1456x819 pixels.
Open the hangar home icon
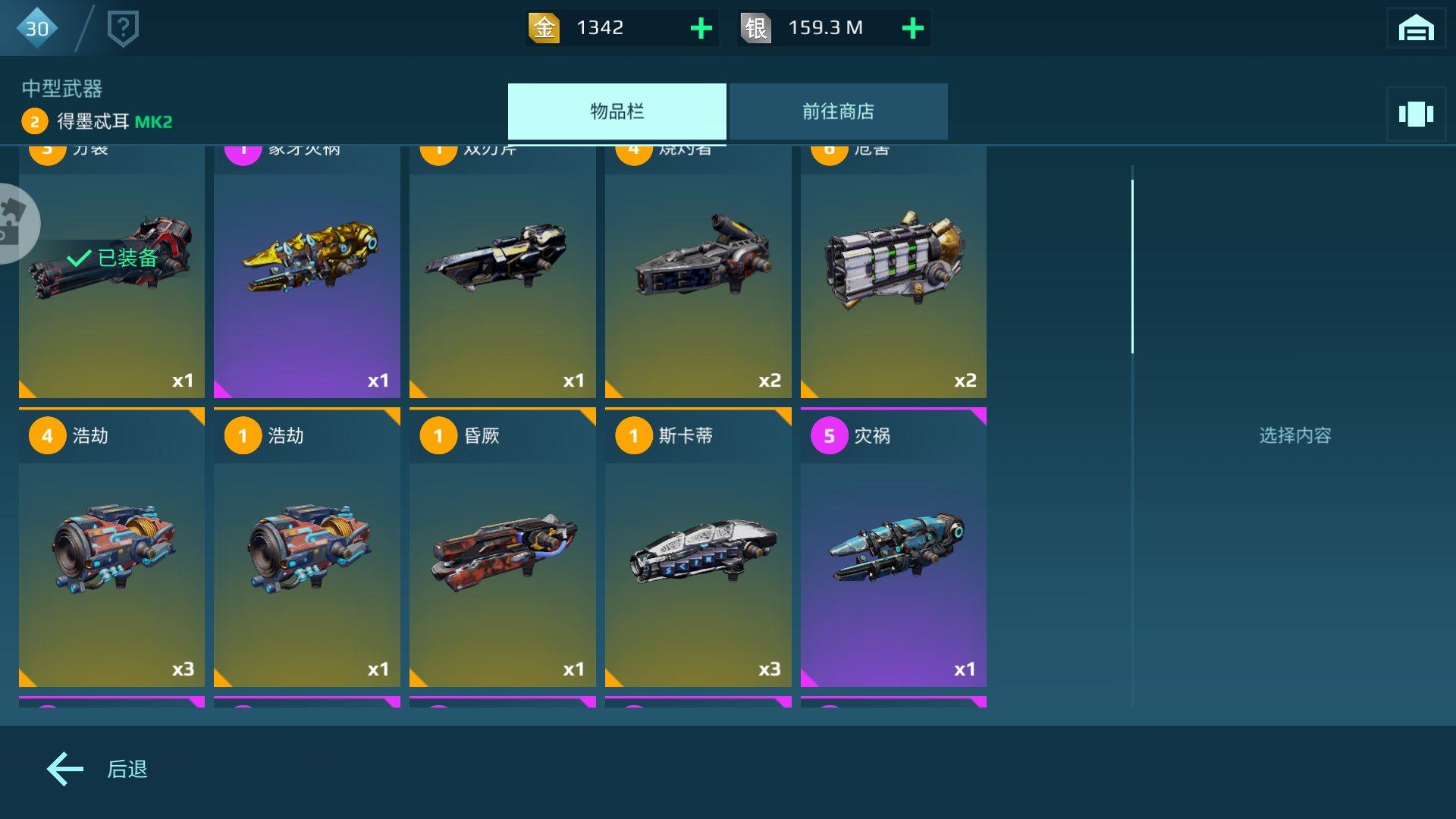point(1415,28)
